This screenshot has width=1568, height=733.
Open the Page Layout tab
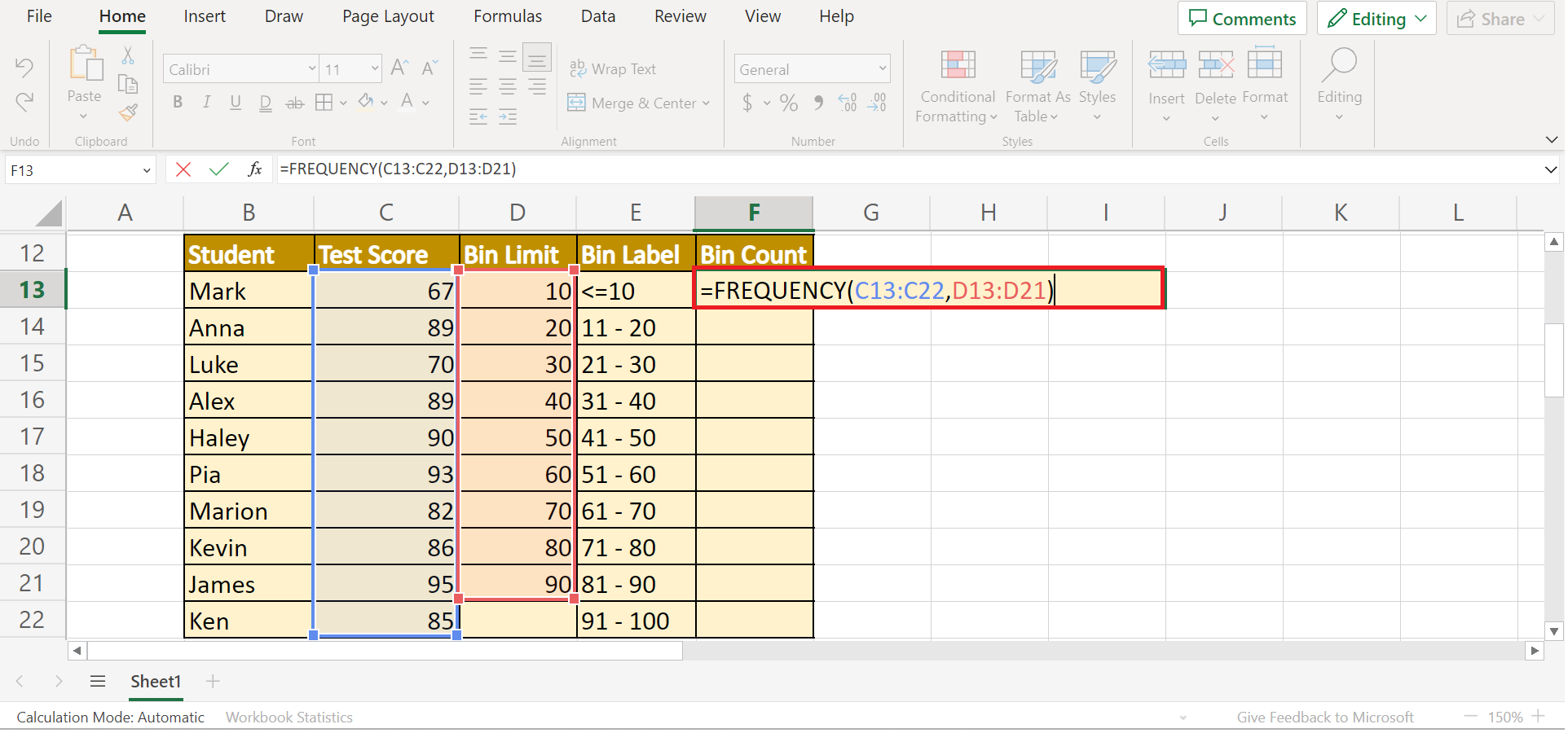(x=388, y=17)
